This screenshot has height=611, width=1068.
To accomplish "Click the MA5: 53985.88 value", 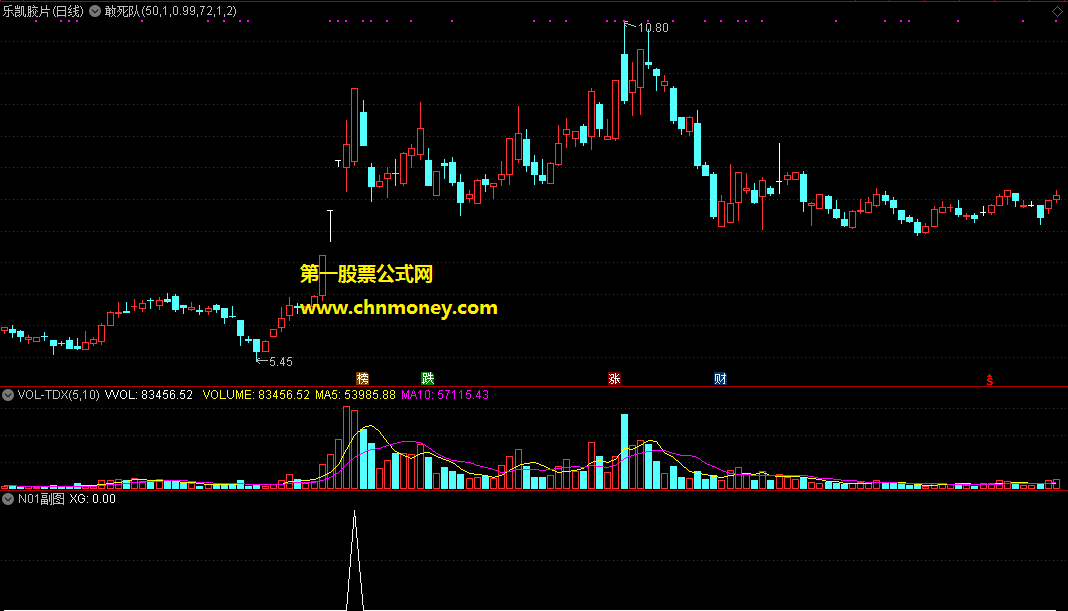I will point(355,394).
